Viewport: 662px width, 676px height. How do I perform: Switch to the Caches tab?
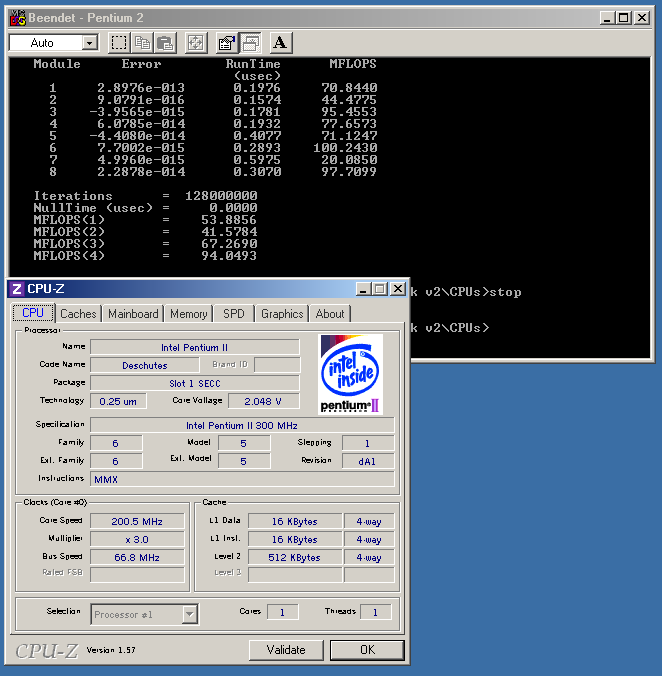coord(78,313)
